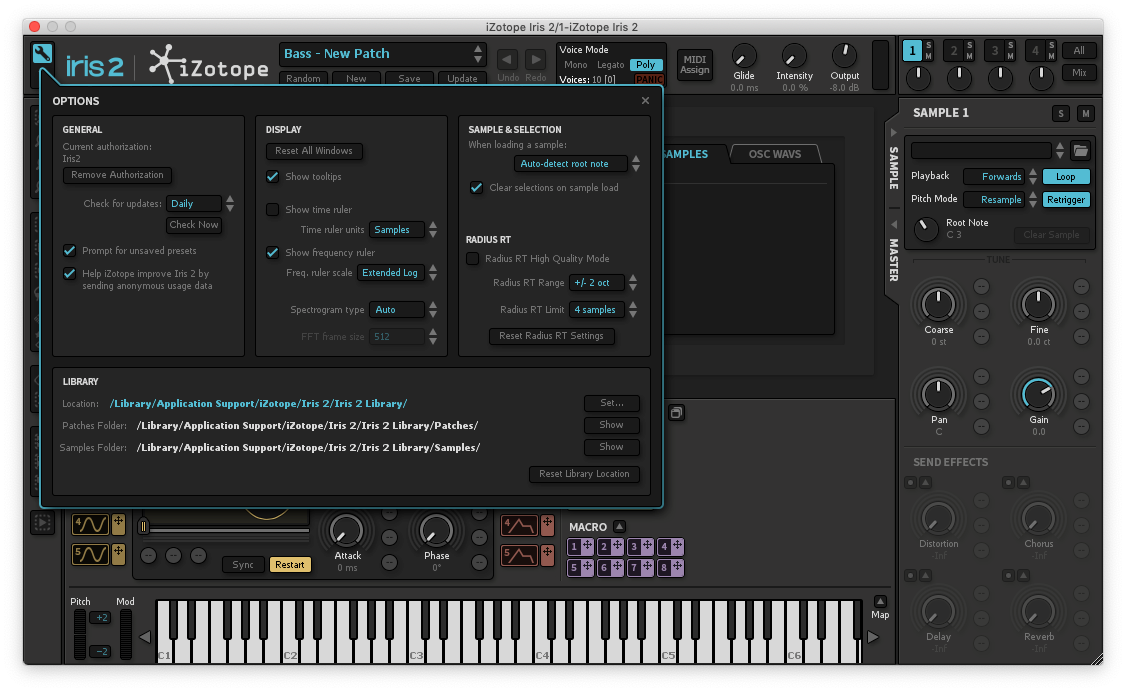This screenshot has width=1126, height=692.
Task: Switch to OSC WAVS tab
Action: pos(774,154)
